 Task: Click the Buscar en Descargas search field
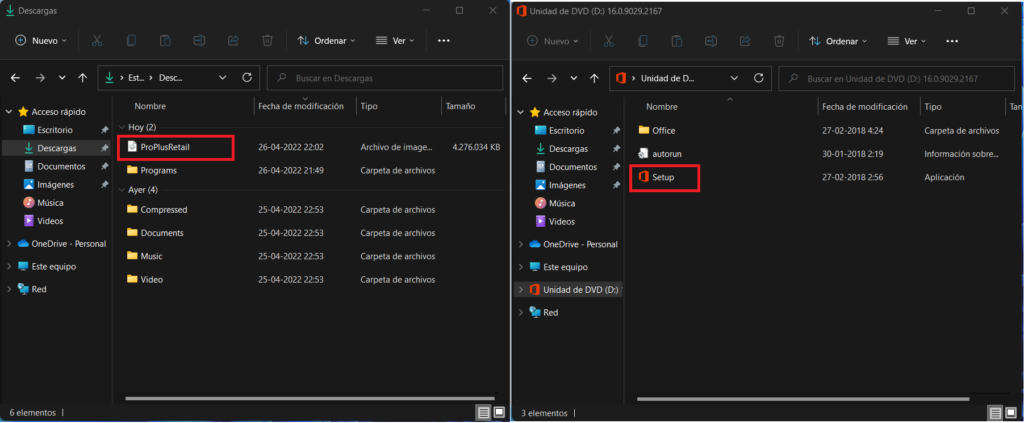385,78
